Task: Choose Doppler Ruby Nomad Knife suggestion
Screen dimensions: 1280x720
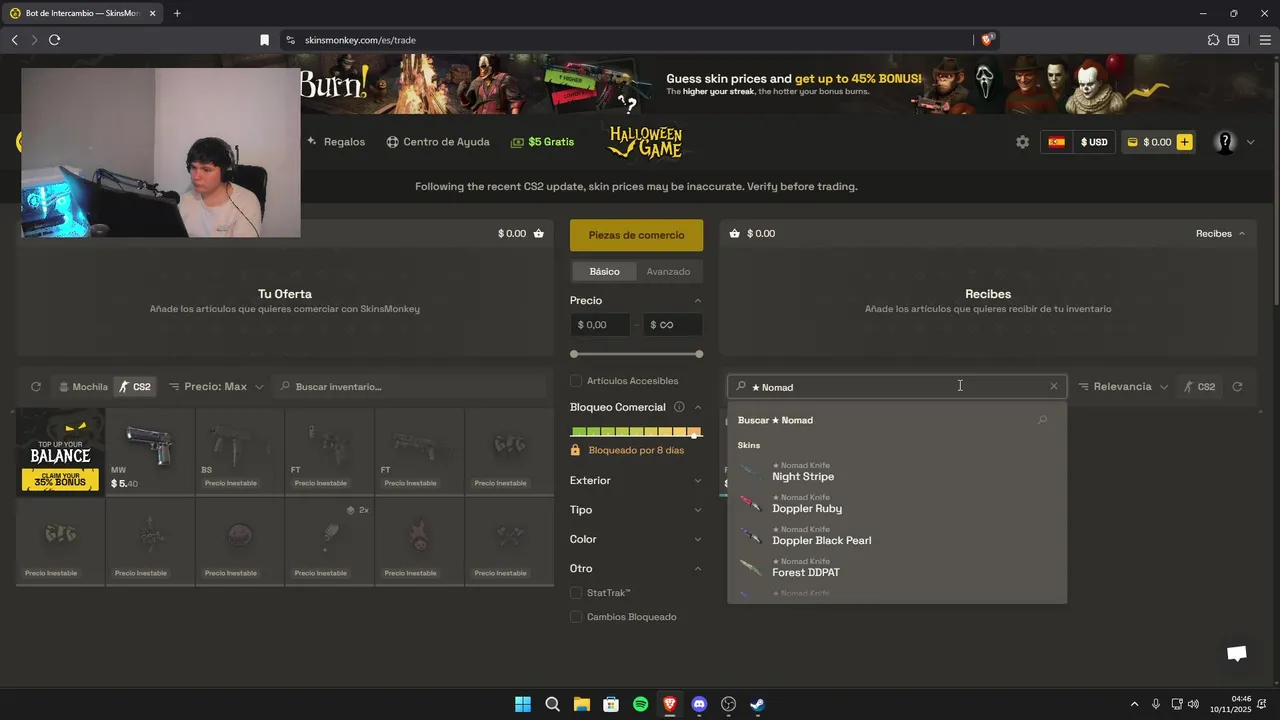Action: coord(897,503)
